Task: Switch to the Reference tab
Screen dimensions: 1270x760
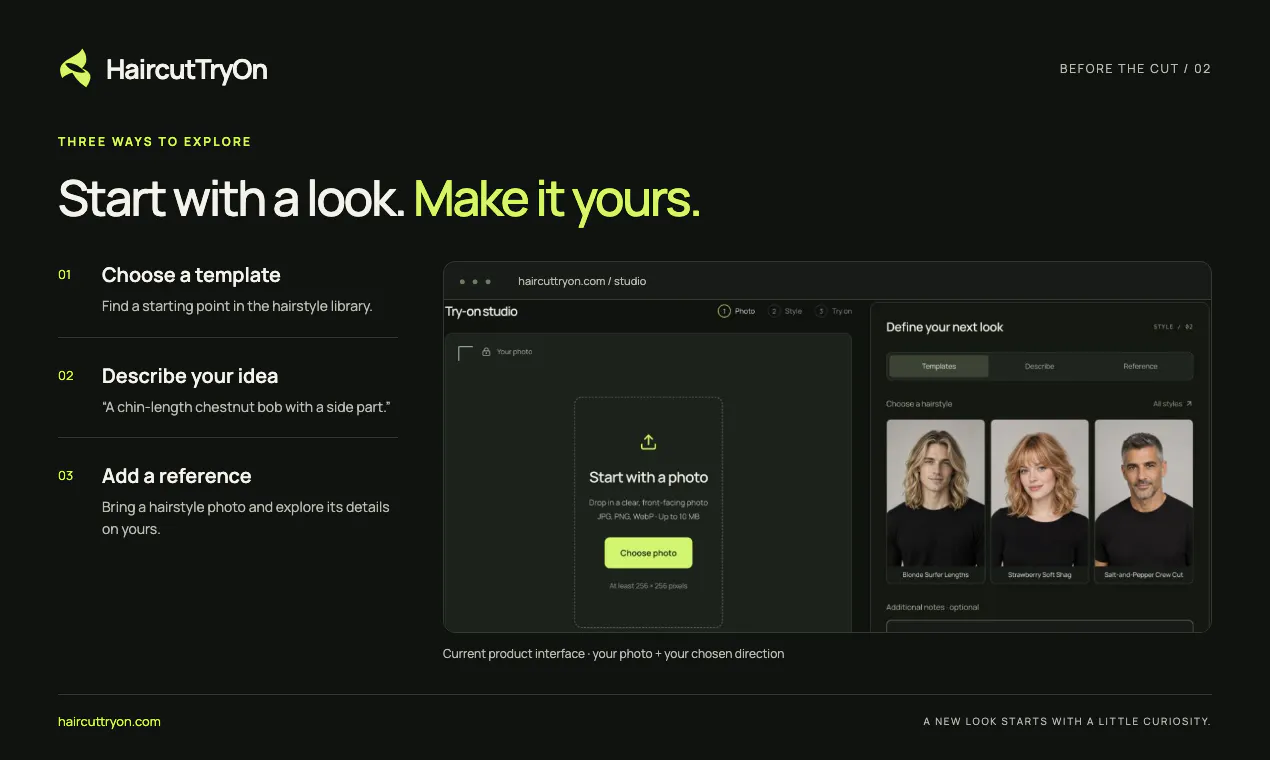Action: coord(1140,366)
